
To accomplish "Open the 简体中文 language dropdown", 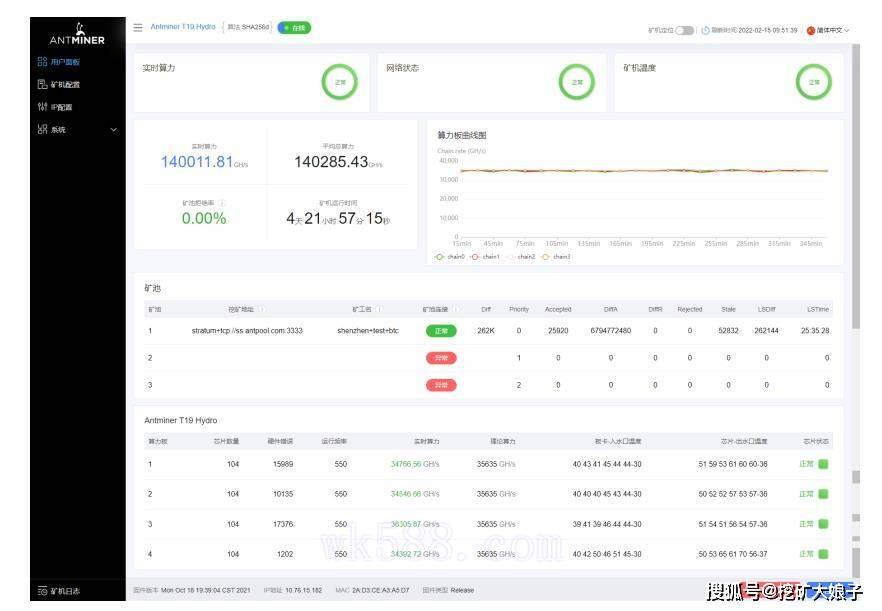I will click(828, 30).
